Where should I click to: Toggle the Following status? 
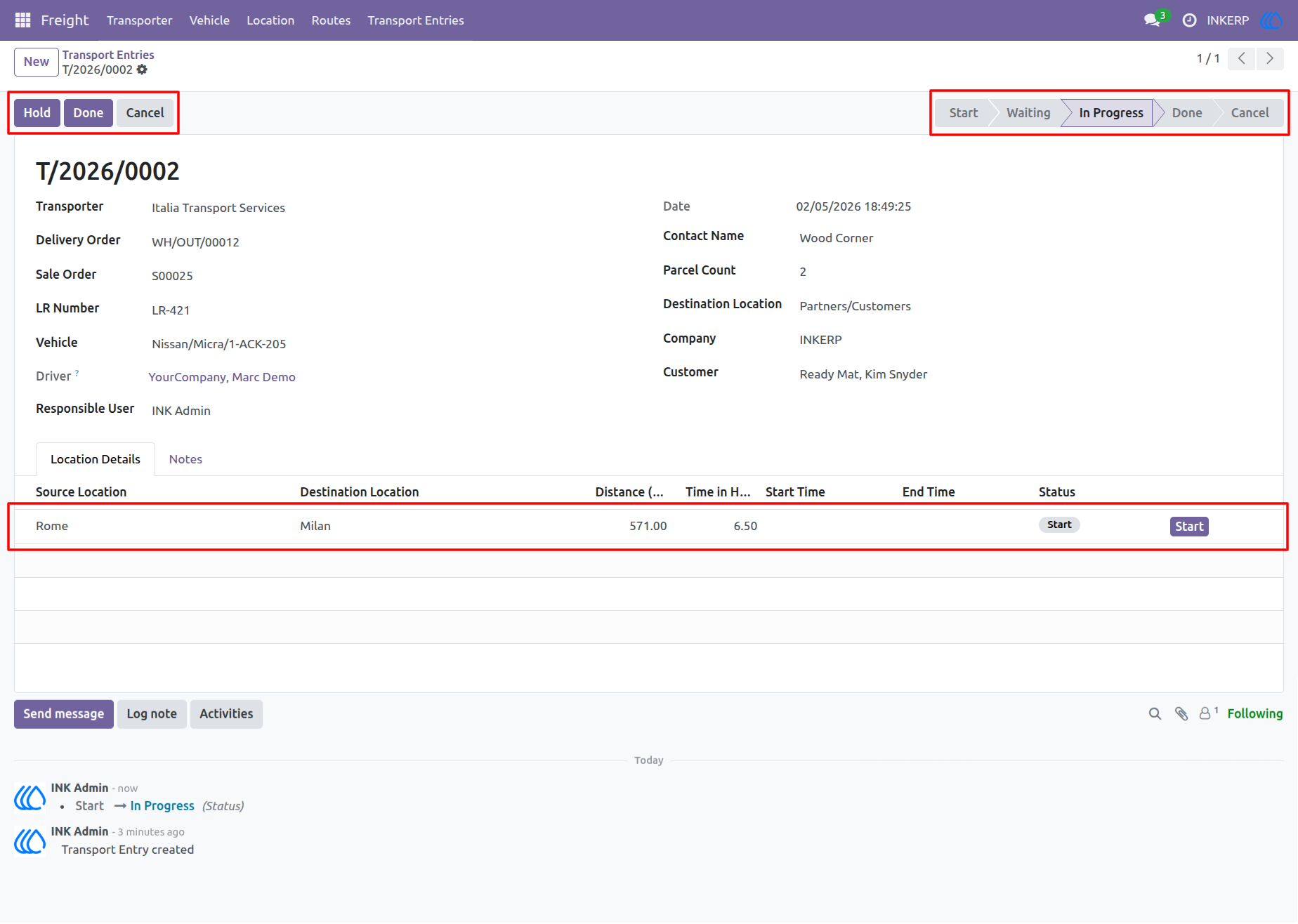pyautogui.click(x=1255, y=714)
